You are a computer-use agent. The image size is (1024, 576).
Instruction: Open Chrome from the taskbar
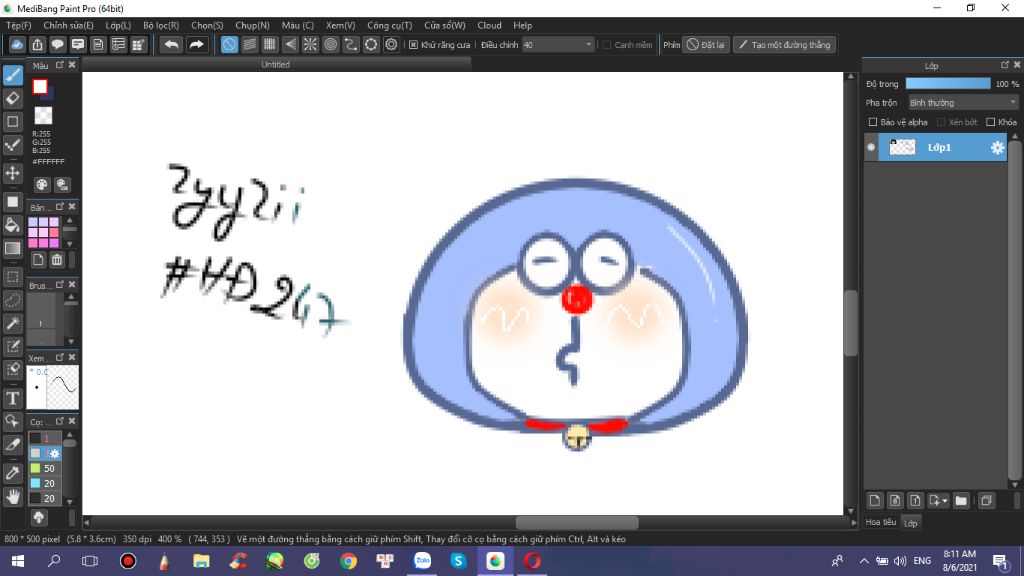click(x=348, y=561)
